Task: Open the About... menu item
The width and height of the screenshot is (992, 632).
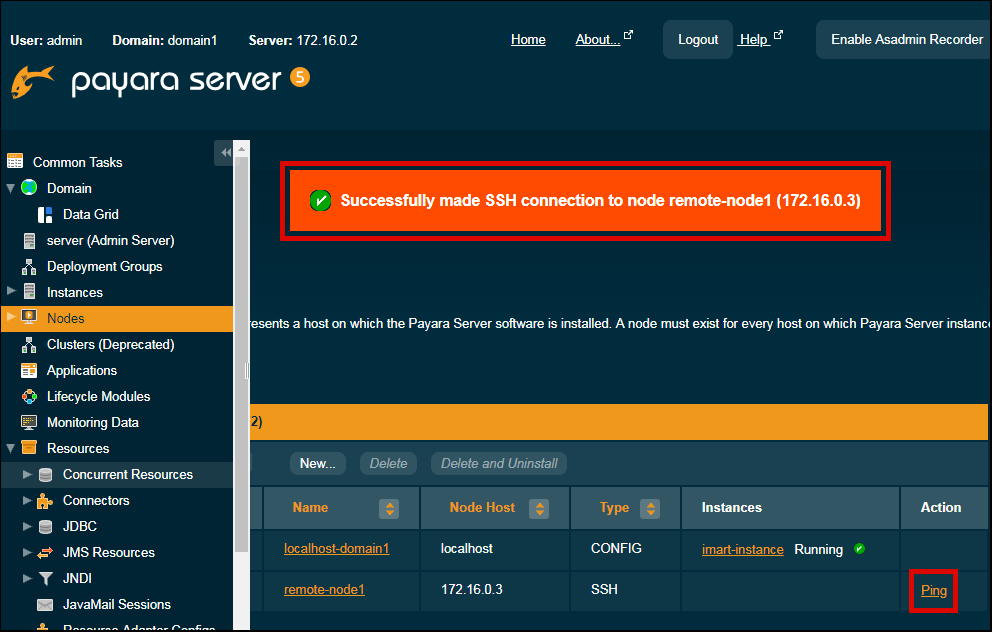Action: pyautogui.click(x=595, y=39)
